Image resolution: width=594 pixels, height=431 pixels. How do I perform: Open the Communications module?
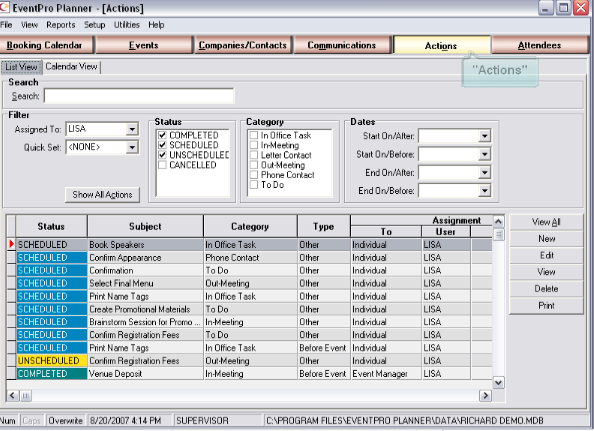[x=342, y=45]
